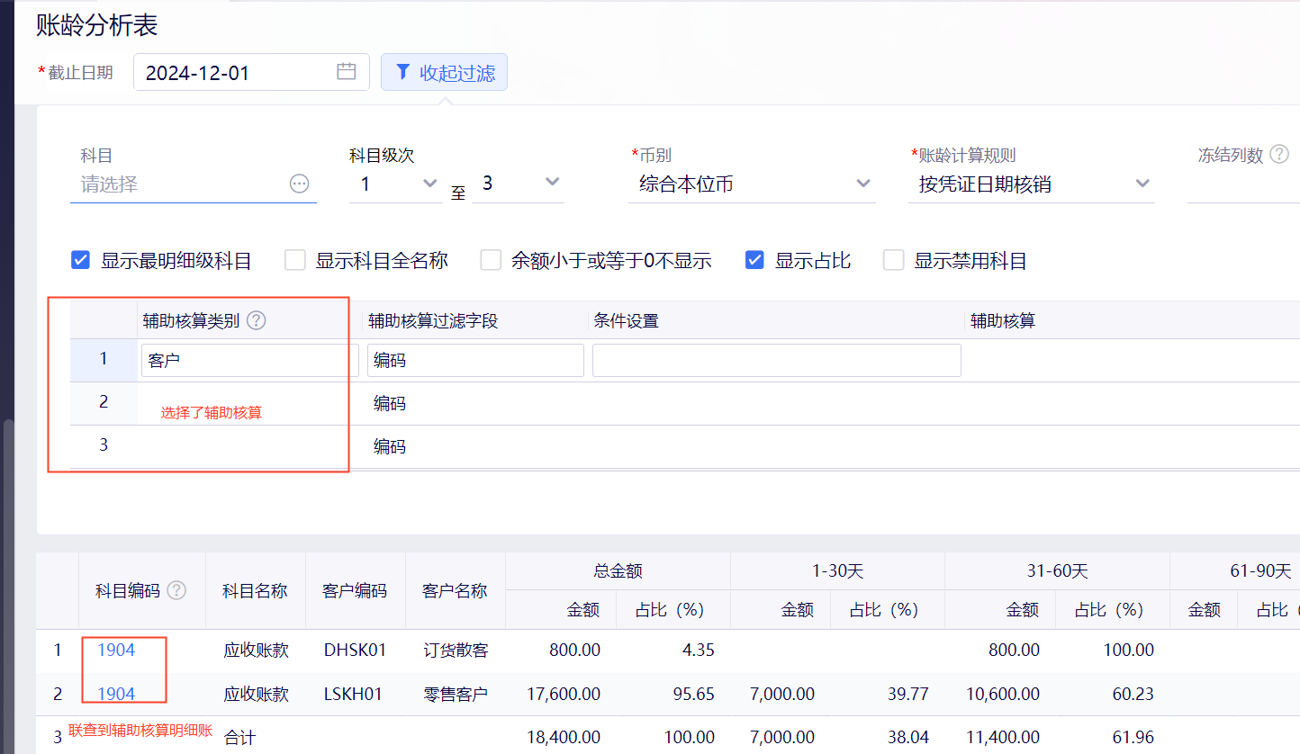
Task: Open the calendar icon in date field
Action: pyautogui.click(x=346, y=72)
